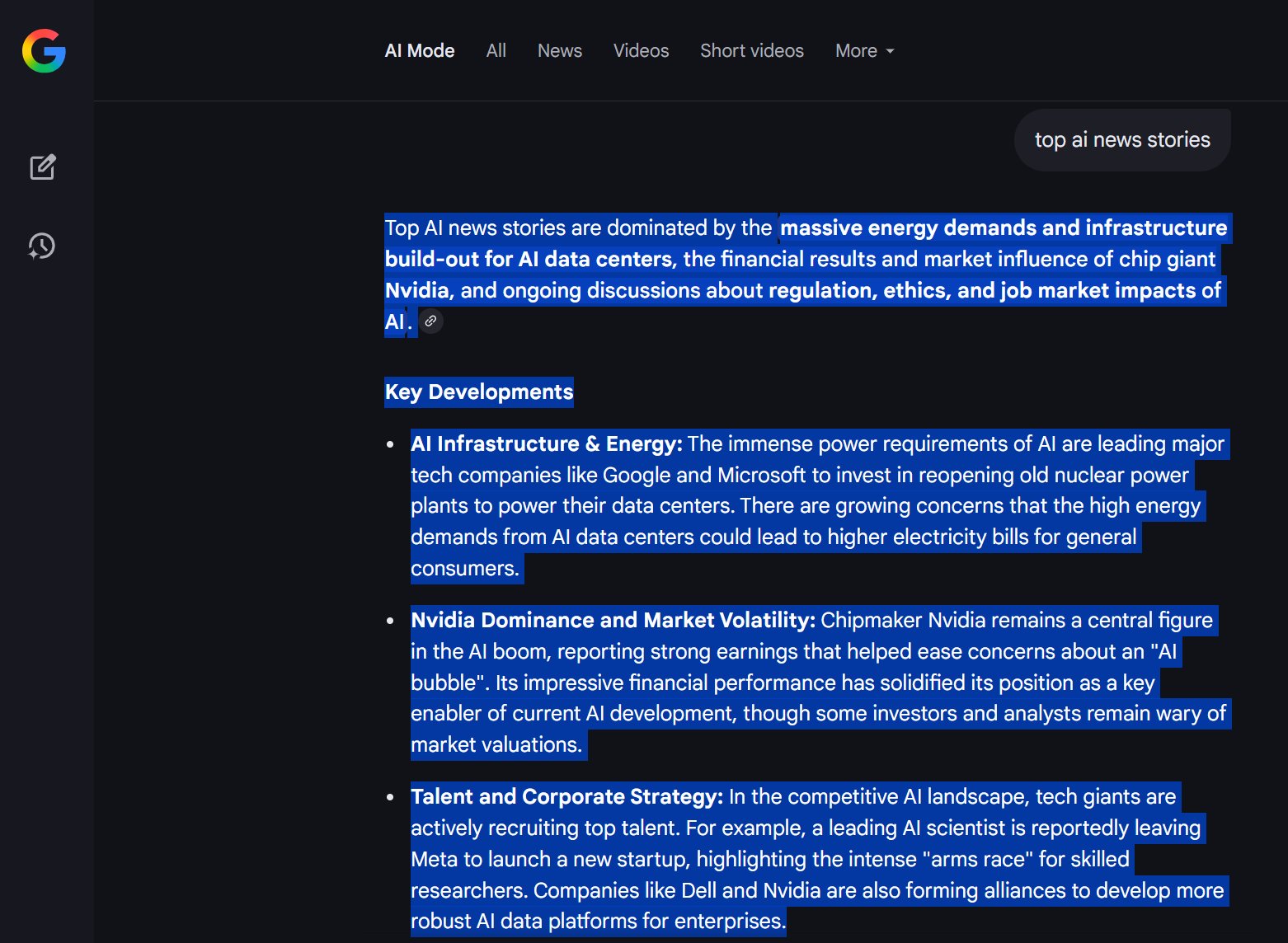Open AI Mode history
The width and height of the screenshot is (1288, 943).
click(x=42, y=246)
